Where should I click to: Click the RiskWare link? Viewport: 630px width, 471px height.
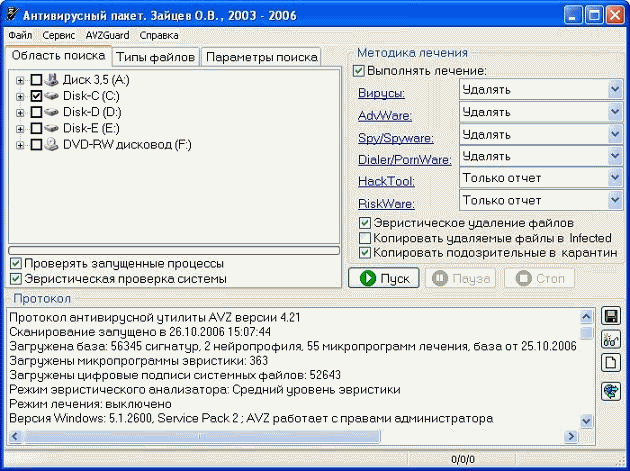click(x=386, y=204)
